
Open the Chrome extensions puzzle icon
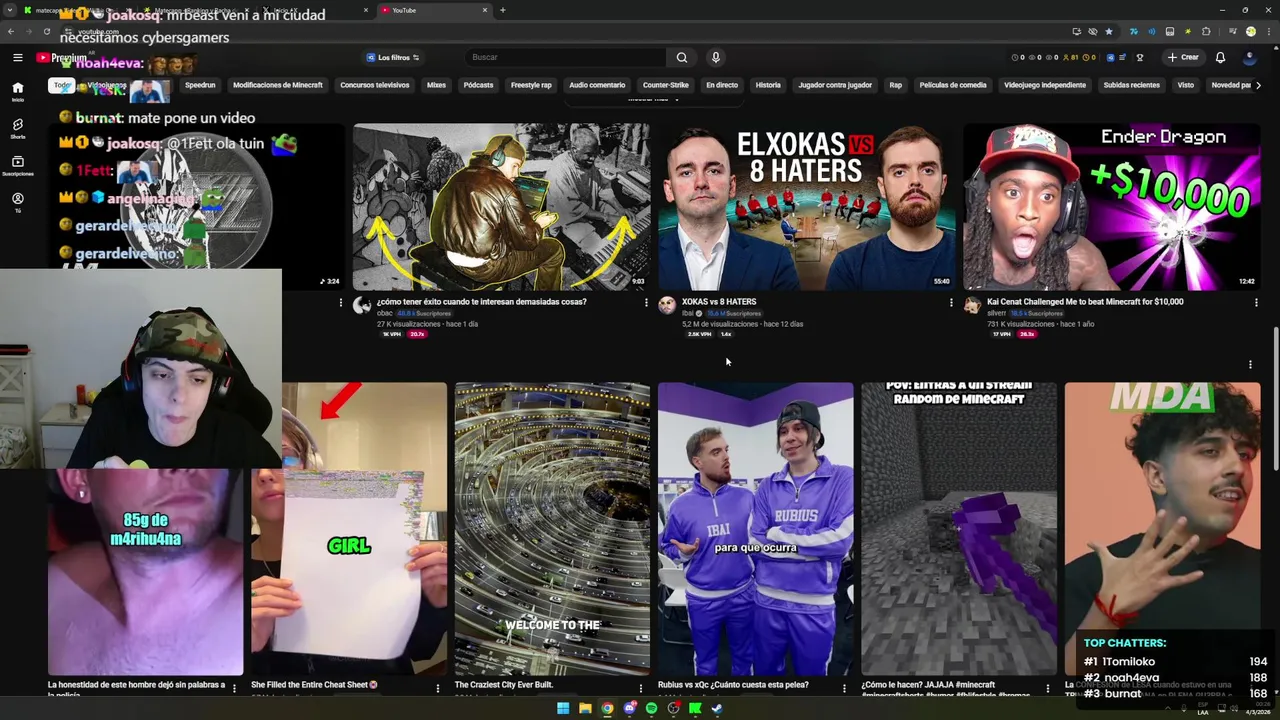tap(1206, 32)
